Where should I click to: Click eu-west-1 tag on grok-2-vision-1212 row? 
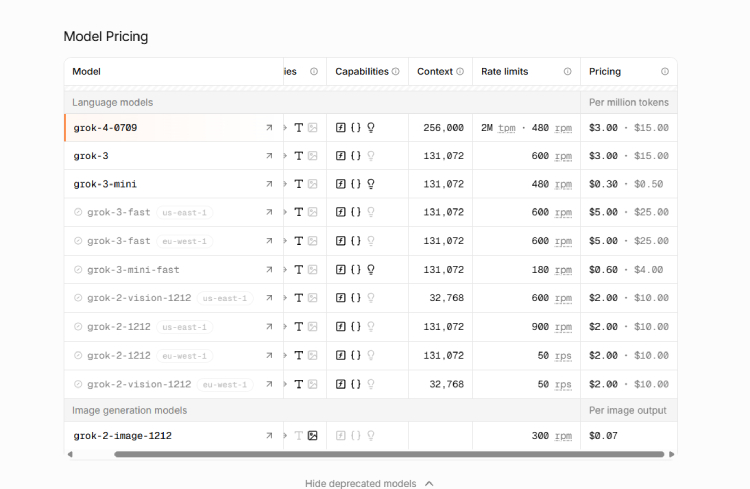pos(225,385)
